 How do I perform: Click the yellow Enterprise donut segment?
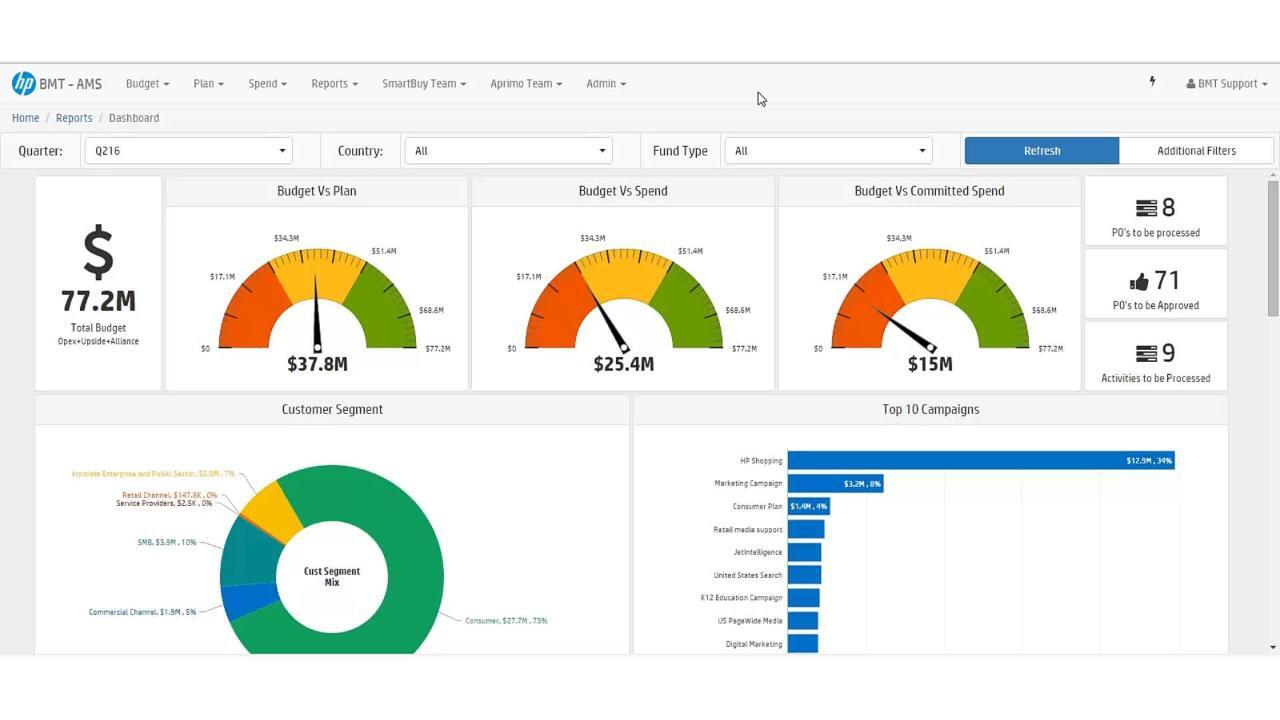point(274,510)
